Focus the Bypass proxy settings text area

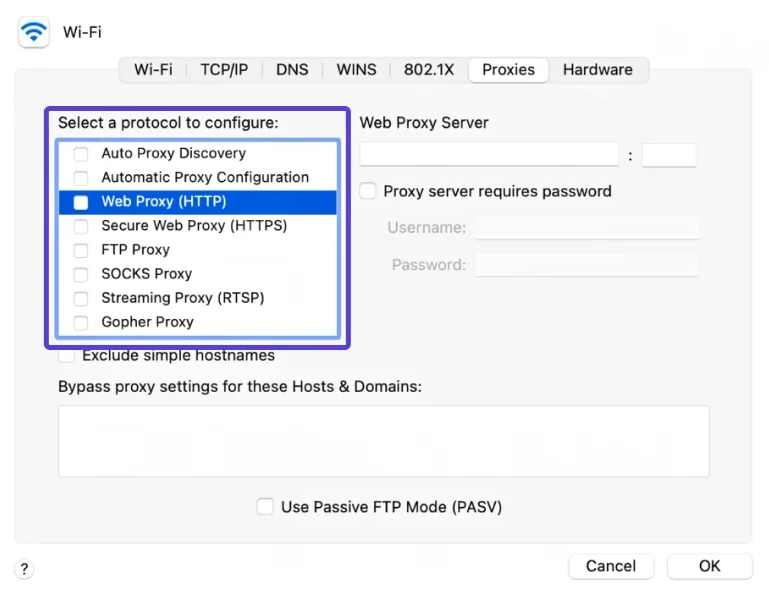383,441
